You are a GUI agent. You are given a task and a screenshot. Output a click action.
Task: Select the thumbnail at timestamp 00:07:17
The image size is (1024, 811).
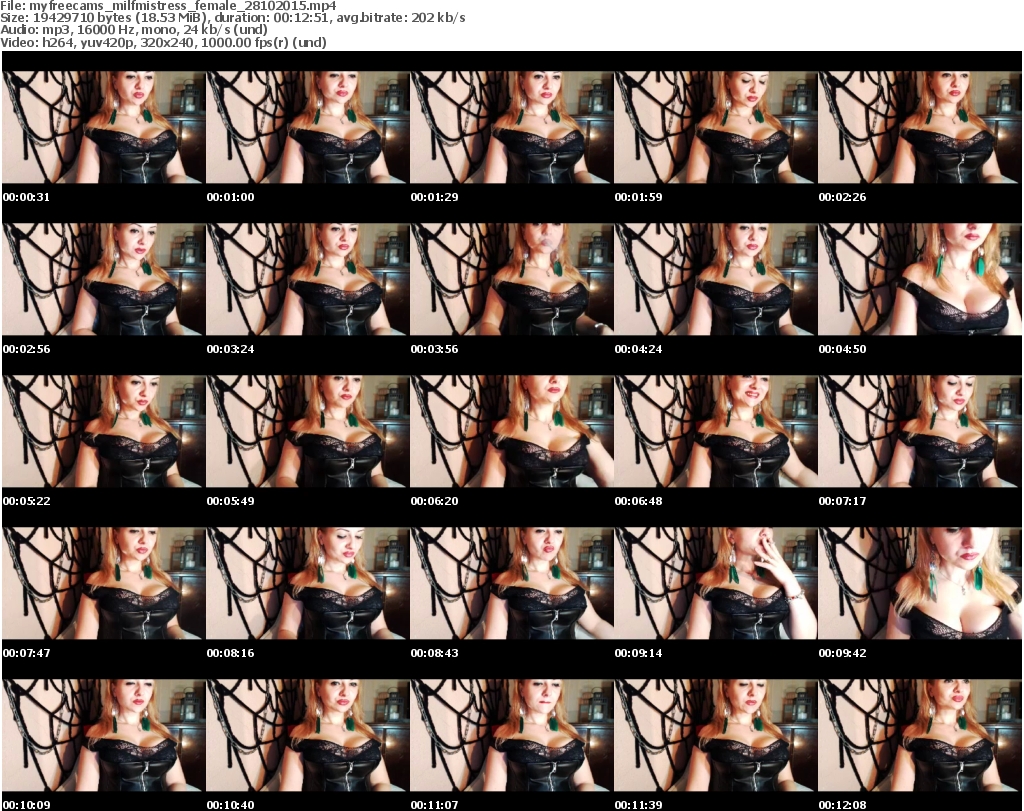pyautogui.click(x=920, y=431)
